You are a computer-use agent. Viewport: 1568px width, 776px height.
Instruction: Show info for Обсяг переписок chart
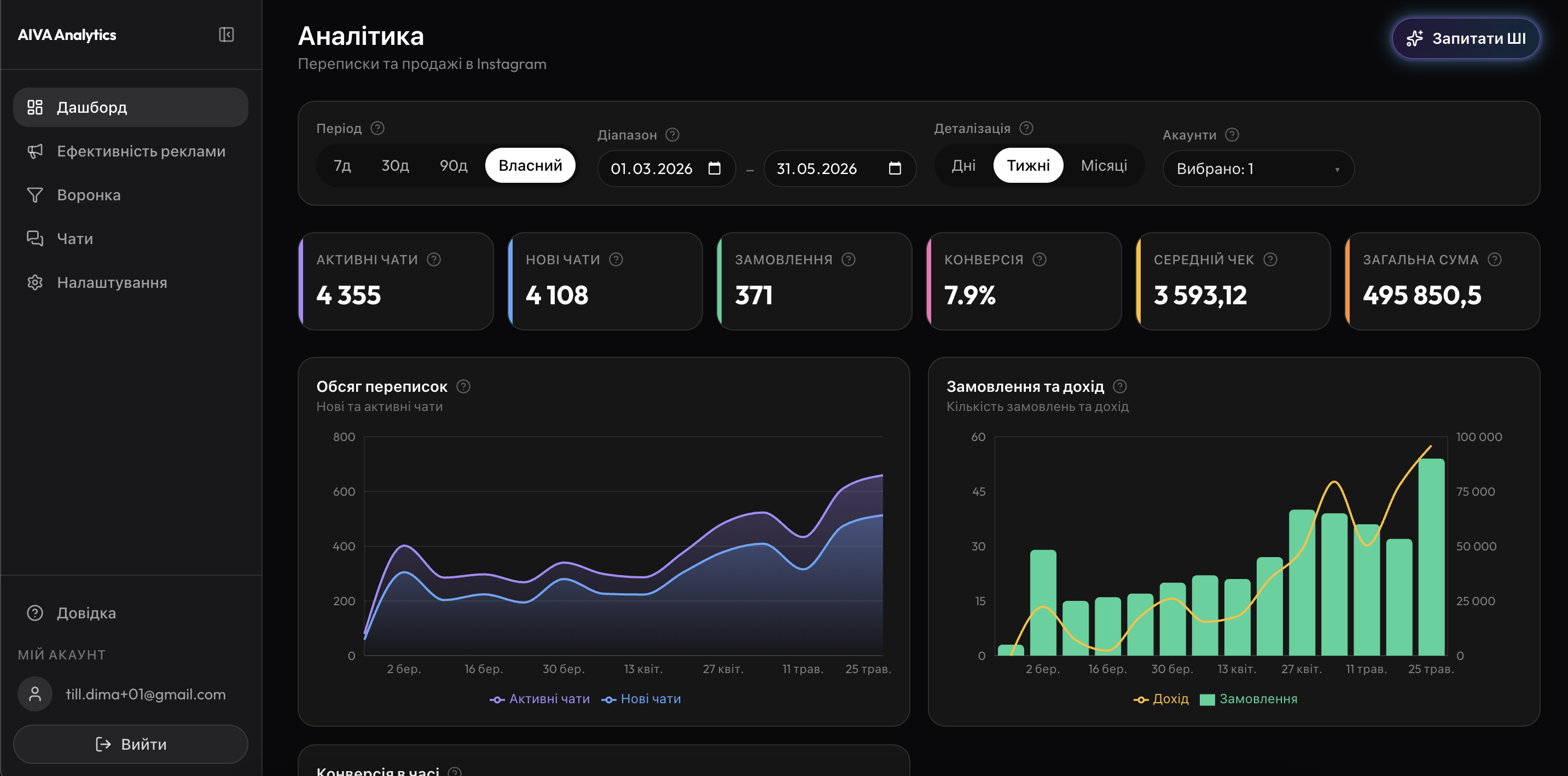(463, 386)
